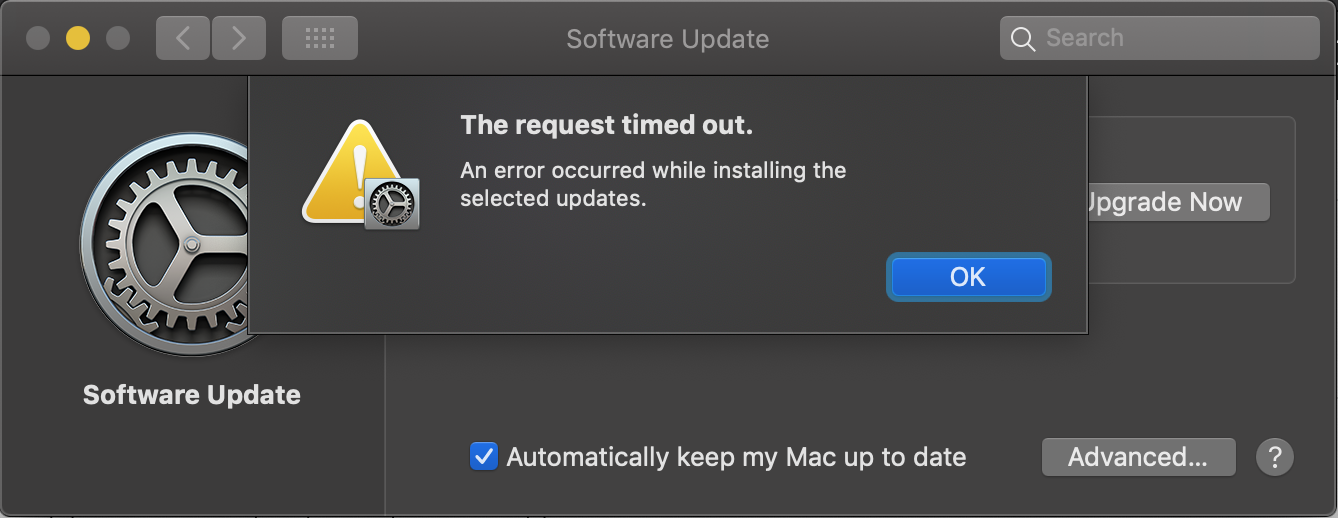
Task: Show all preferences with grid button
Action: [319, 39]
